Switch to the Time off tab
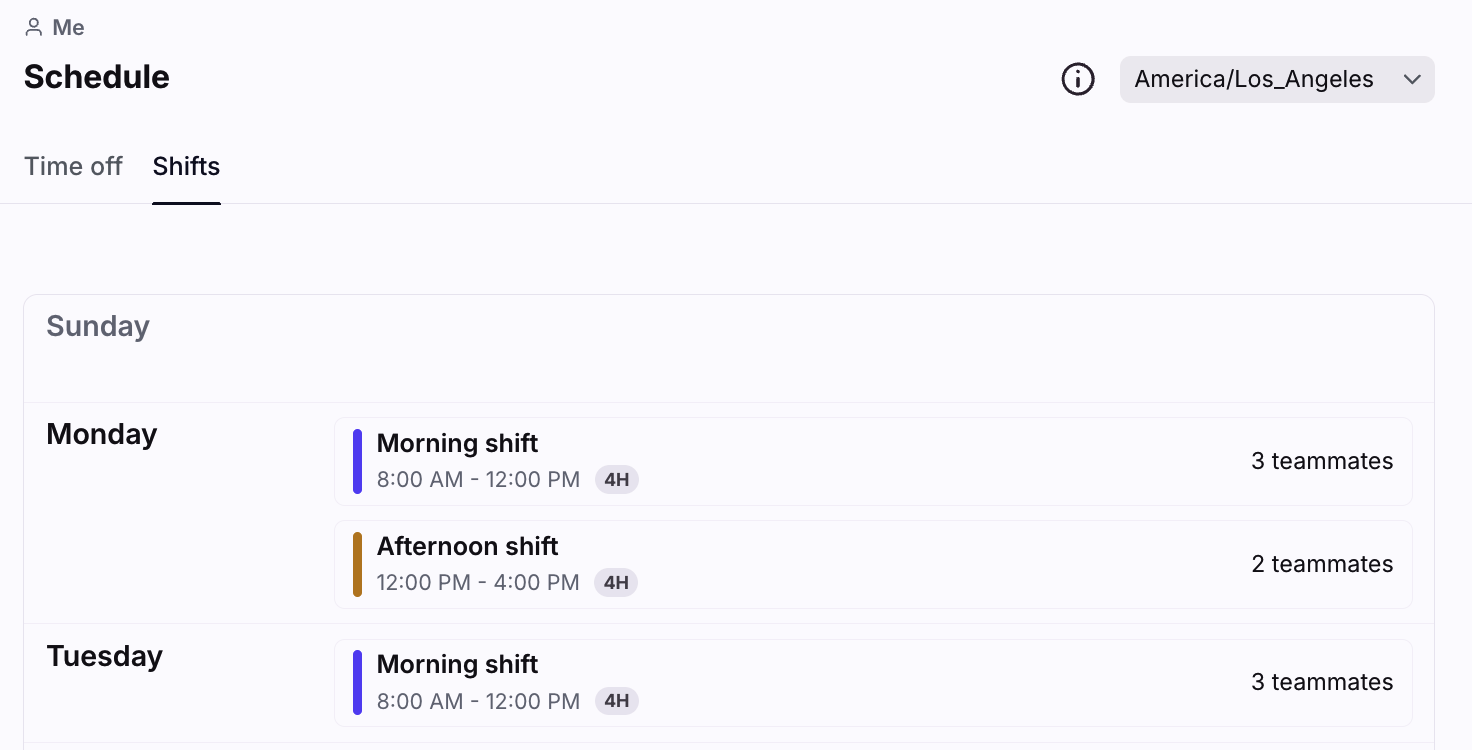1472x750 pixels. point(73,166)
